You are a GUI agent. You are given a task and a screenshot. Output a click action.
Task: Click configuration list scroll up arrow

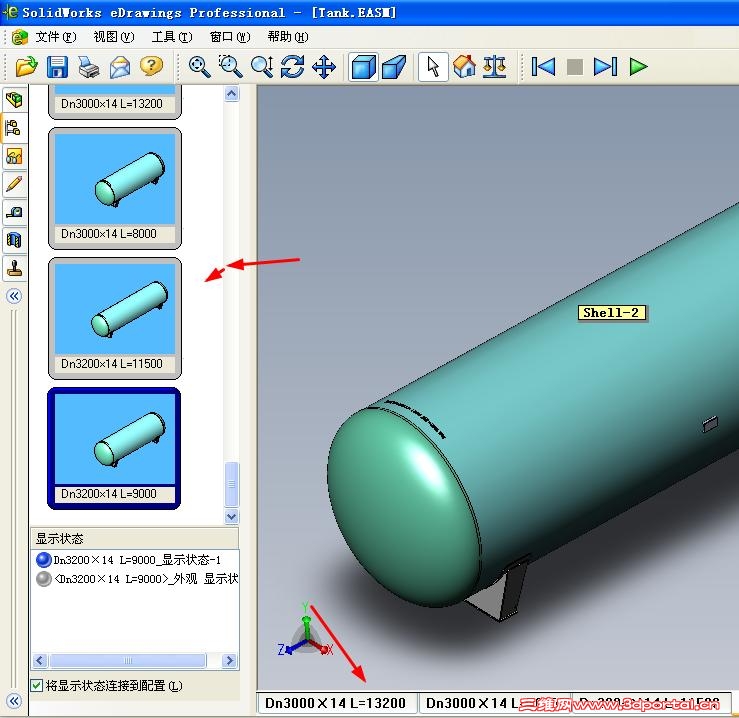(x=231, y=94)
